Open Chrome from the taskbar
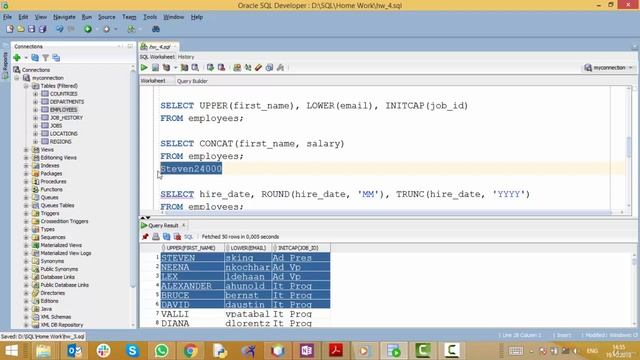Screen dimensions: 640x360 190,350
